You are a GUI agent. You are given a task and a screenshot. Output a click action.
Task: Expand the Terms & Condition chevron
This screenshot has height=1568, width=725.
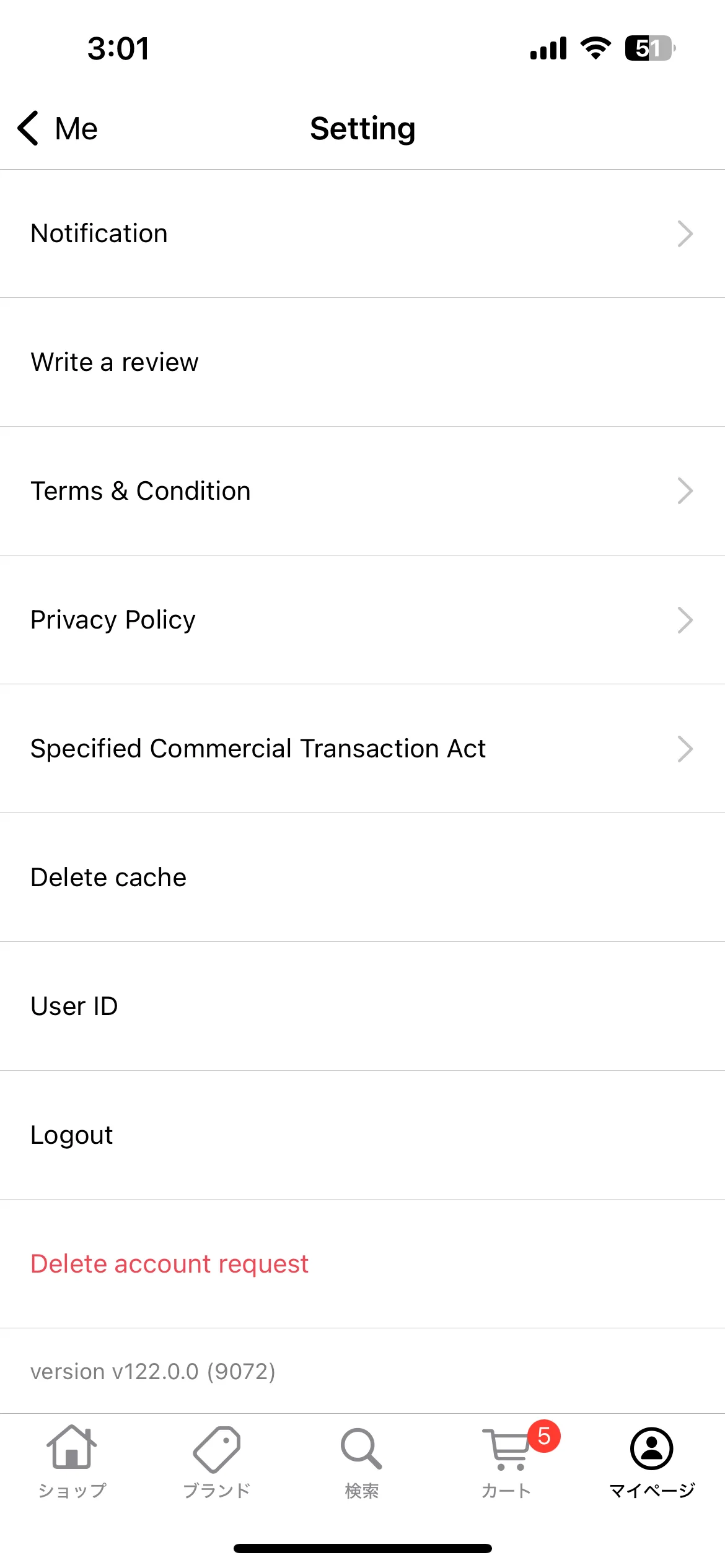click(x=685, y=491)
